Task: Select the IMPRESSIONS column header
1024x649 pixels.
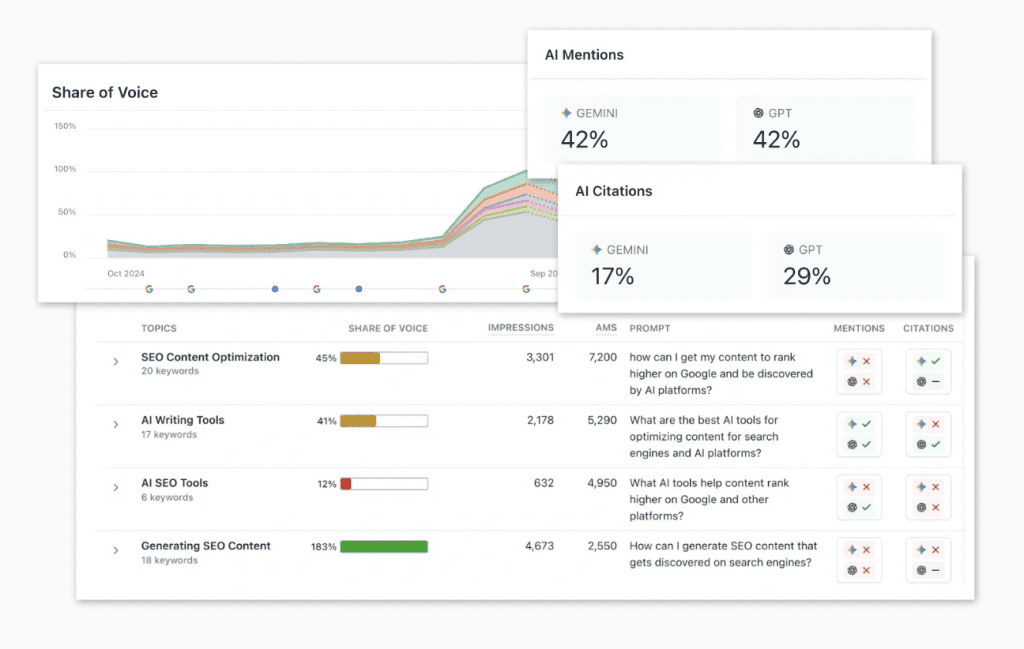Action: (521, 328)
